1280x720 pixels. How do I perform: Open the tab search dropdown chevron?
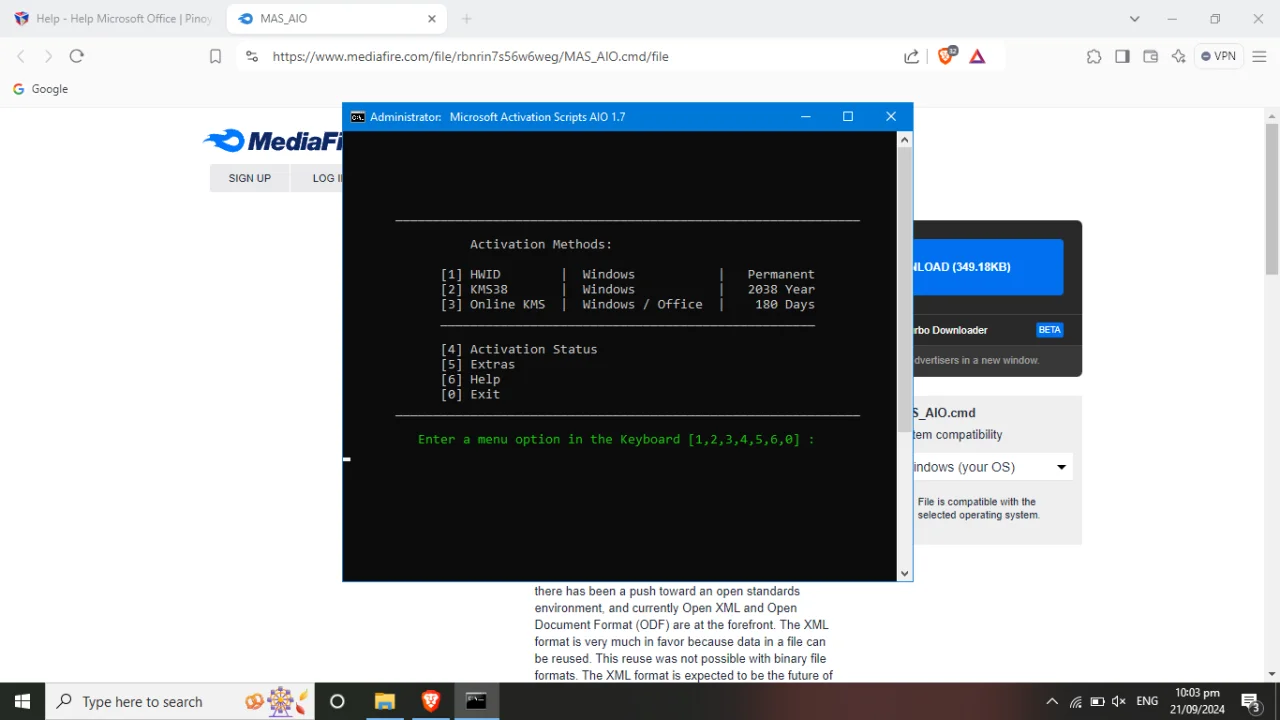tap(1134, 19)
